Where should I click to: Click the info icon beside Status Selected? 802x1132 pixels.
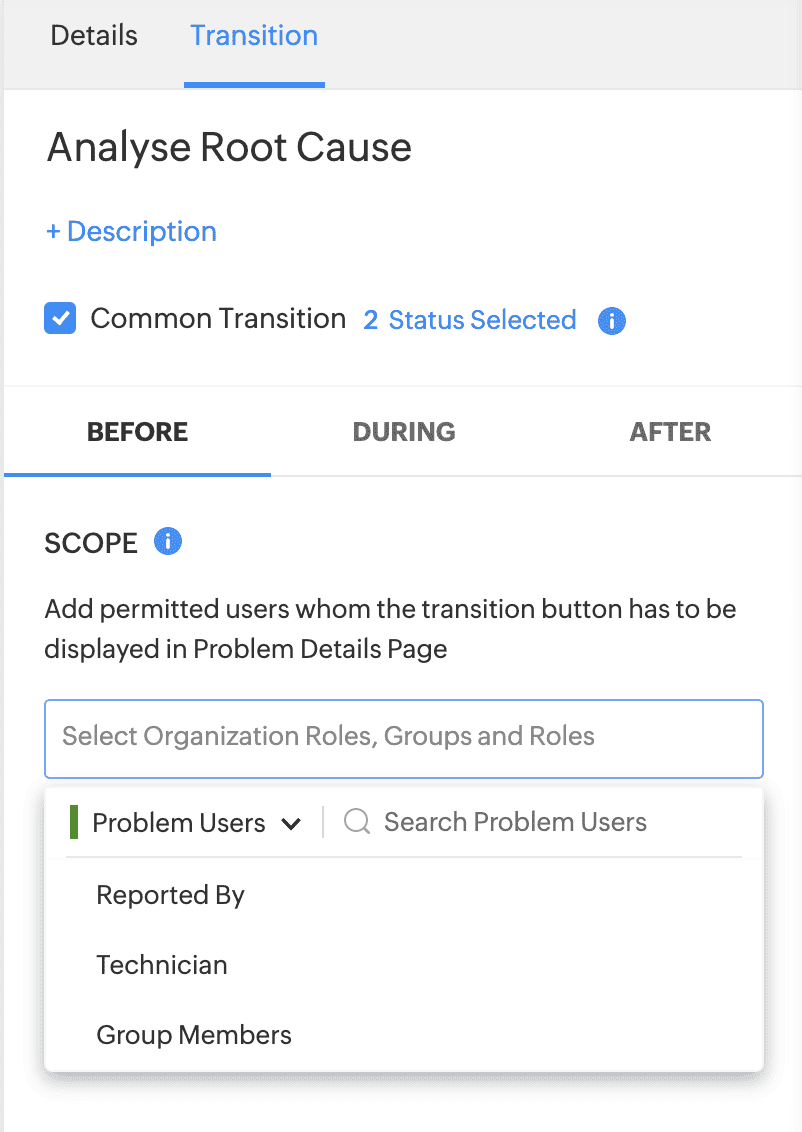point(611,321)
